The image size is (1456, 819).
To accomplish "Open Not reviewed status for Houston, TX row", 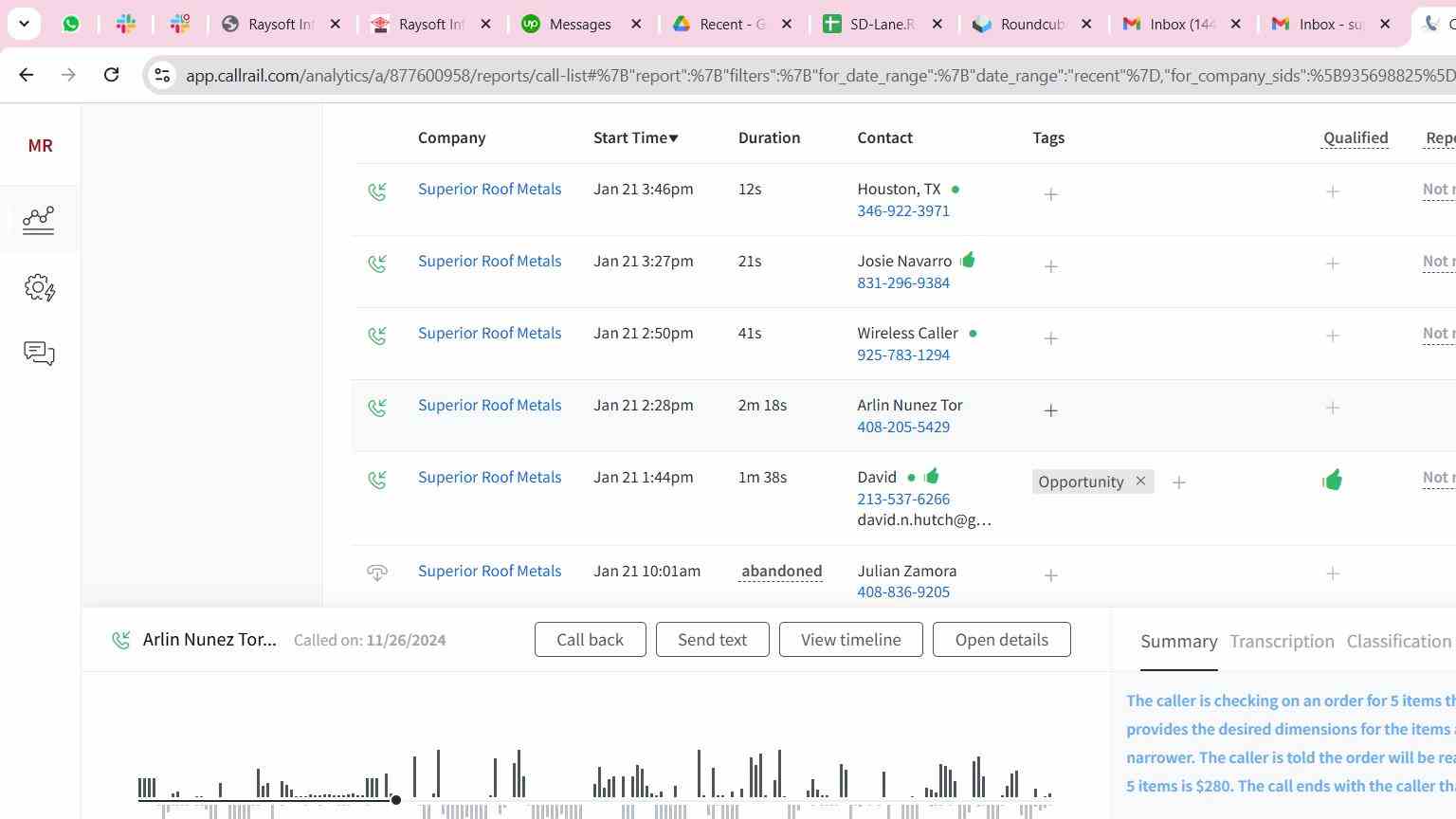I will 1439,190.
